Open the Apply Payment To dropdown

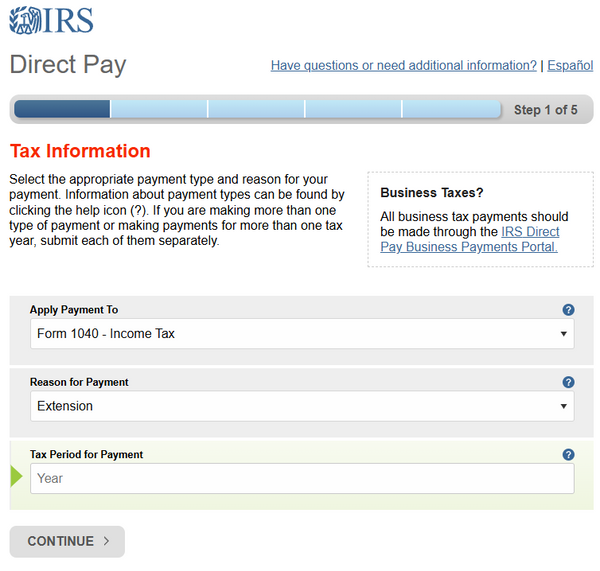pyautogui.click(x=302, y=334)
